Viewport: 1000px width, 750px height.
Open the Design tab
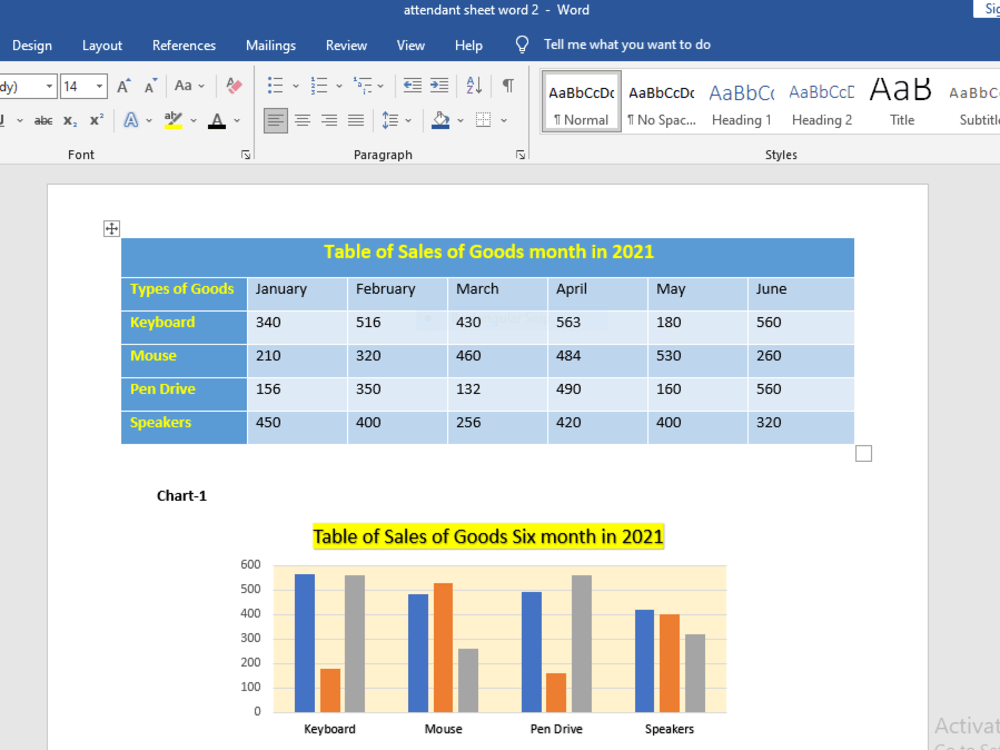(x=32, y=45)
